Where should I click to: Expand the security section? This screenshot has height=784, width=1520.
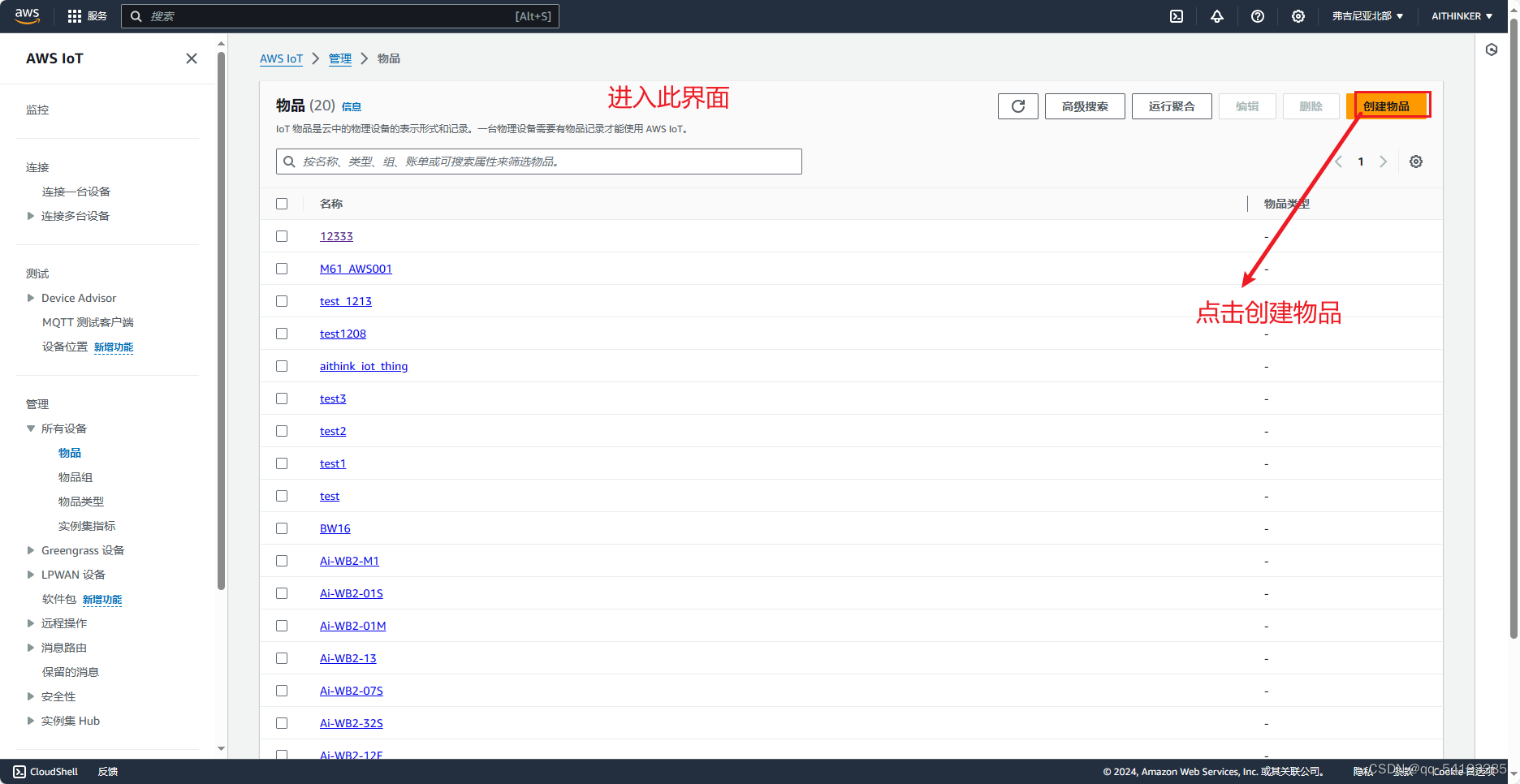31,696
